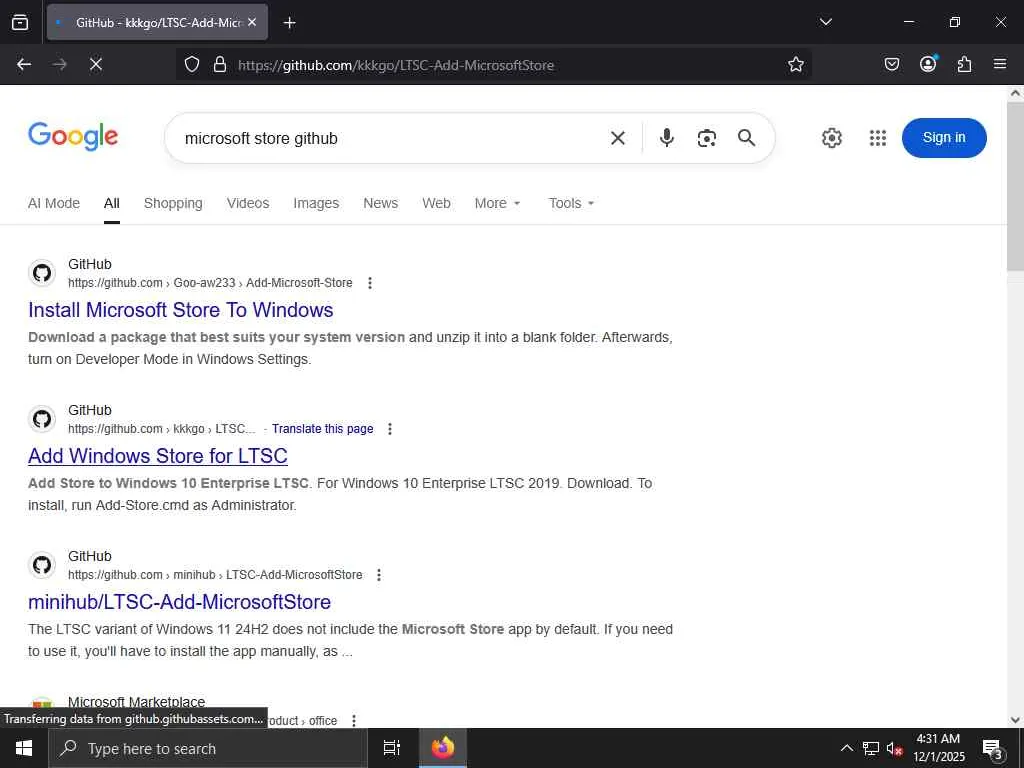The image size is (1024, 768).
Task: Click Microsoft Marketplace result site name
Action: pyautogui.click(x=136, y=702)
